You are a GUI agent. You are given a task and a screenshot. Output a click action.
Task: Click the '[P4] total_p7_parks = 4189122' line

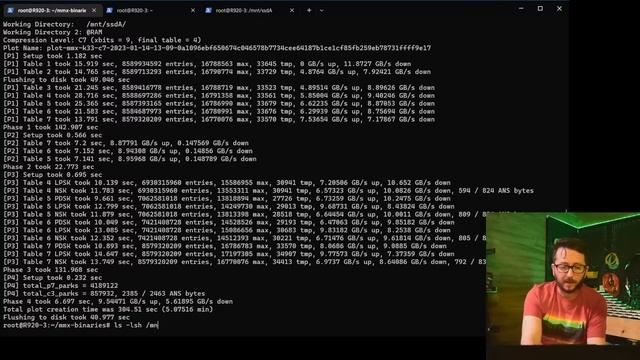[60, 286]
